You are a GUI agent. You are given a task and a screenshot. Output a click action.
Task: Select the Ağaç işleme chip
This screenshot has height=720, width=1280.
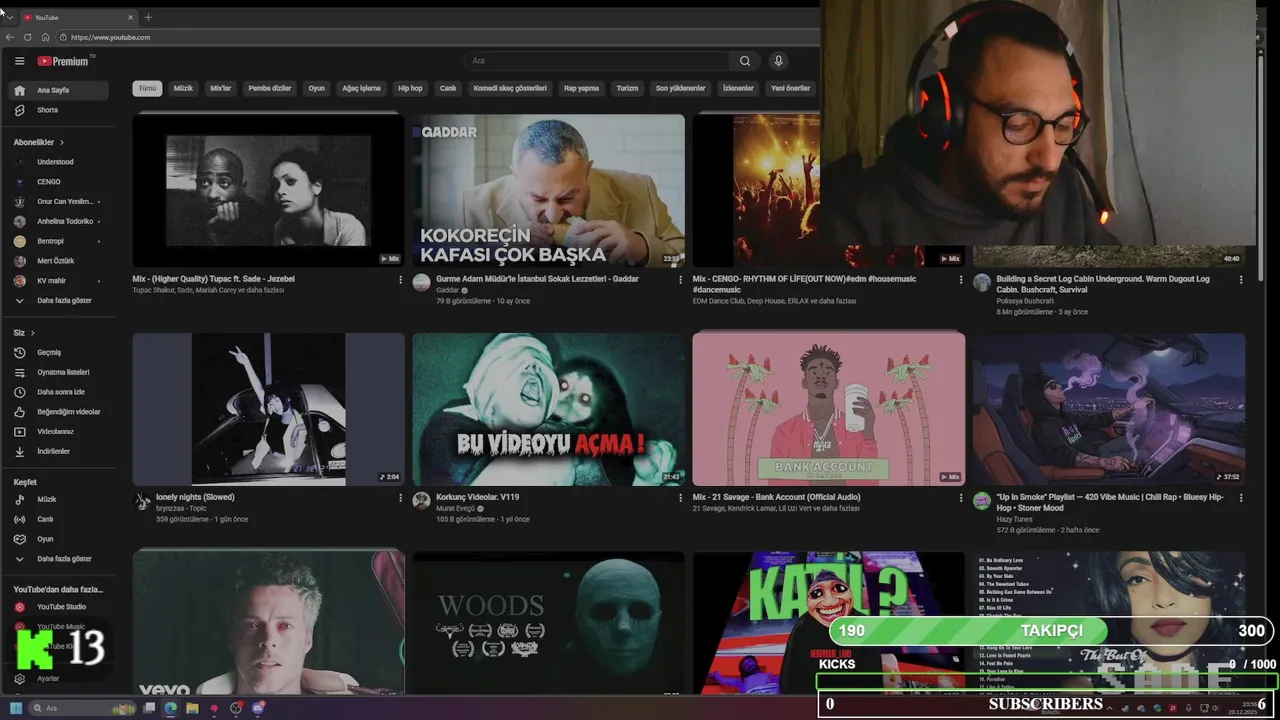click(362, 88)
